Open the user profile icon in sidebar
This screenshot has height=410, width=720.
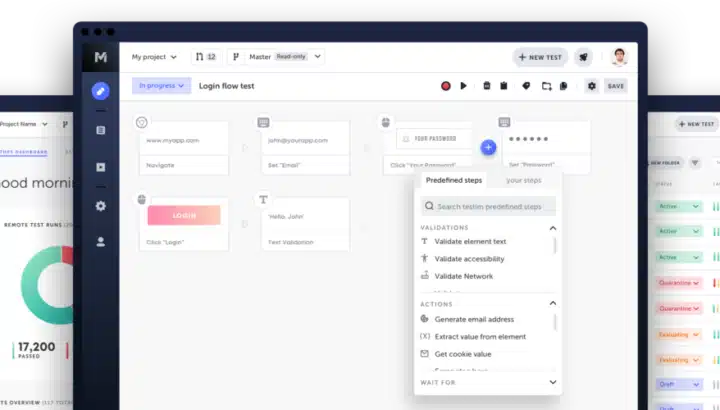(x=101, y=242)
